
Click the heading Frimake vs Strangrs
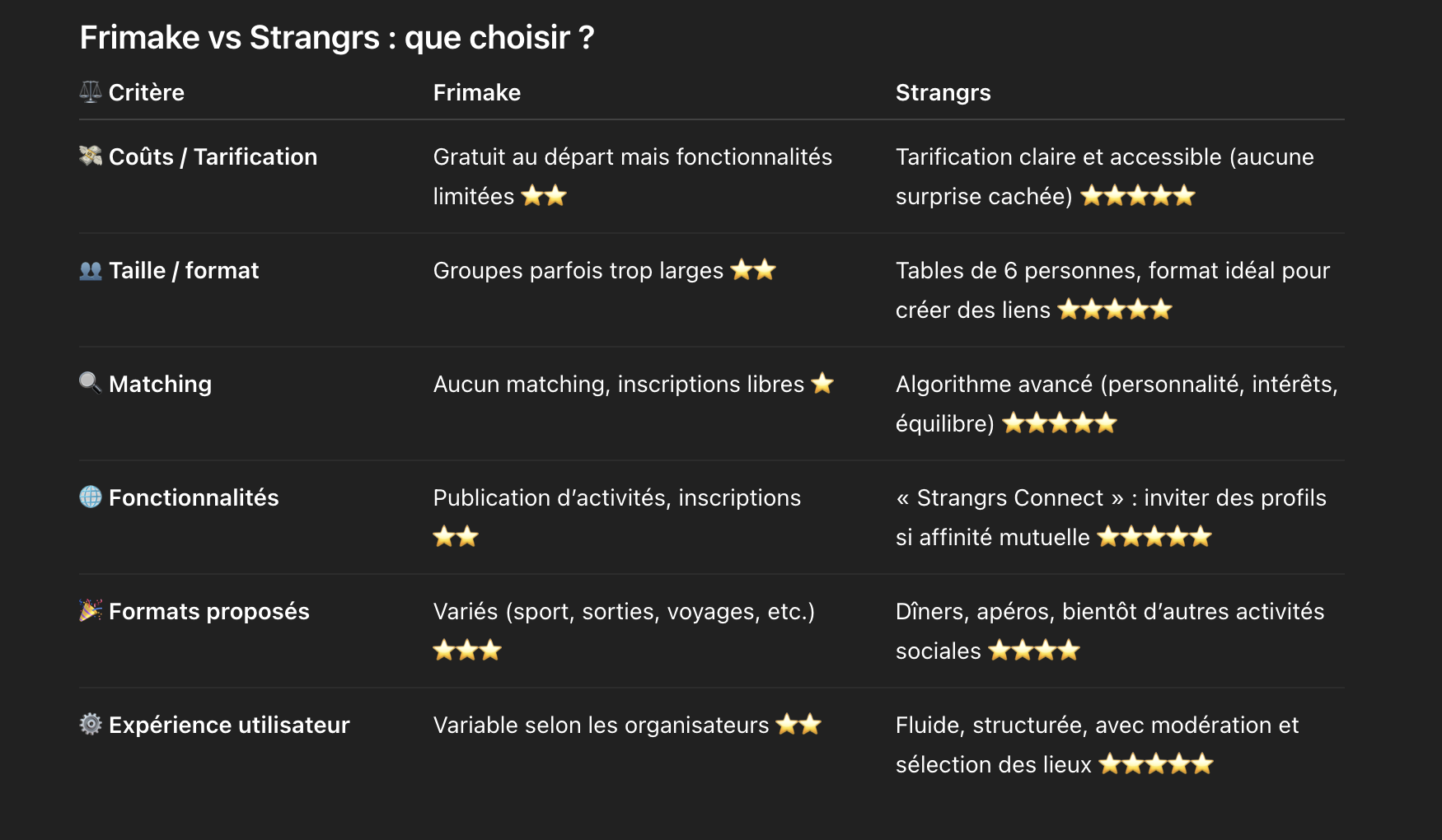tap(336, 38)
